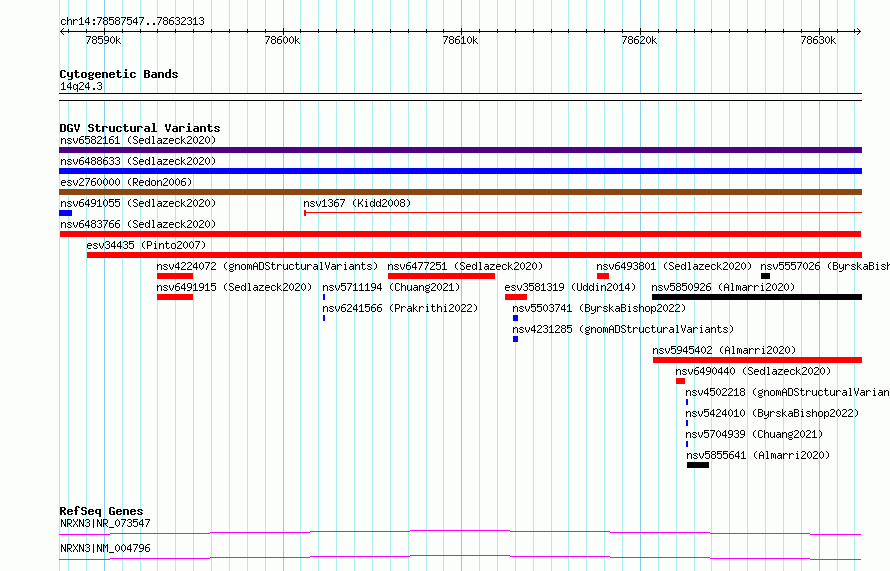Click the nsv5855641 (Almarri2020) label

click(758, 455)
